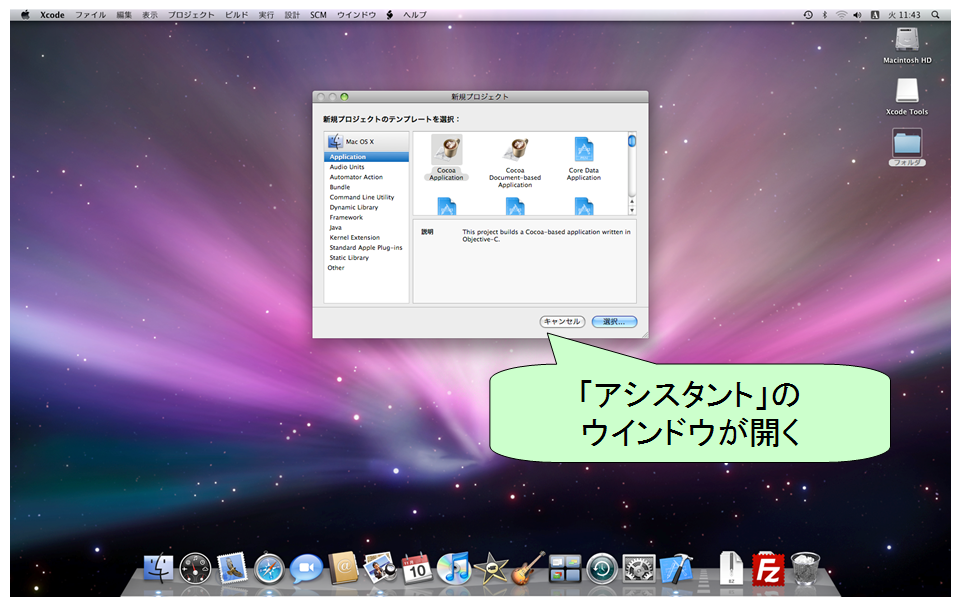Open the Apple menu

click(x=25, y=15)
